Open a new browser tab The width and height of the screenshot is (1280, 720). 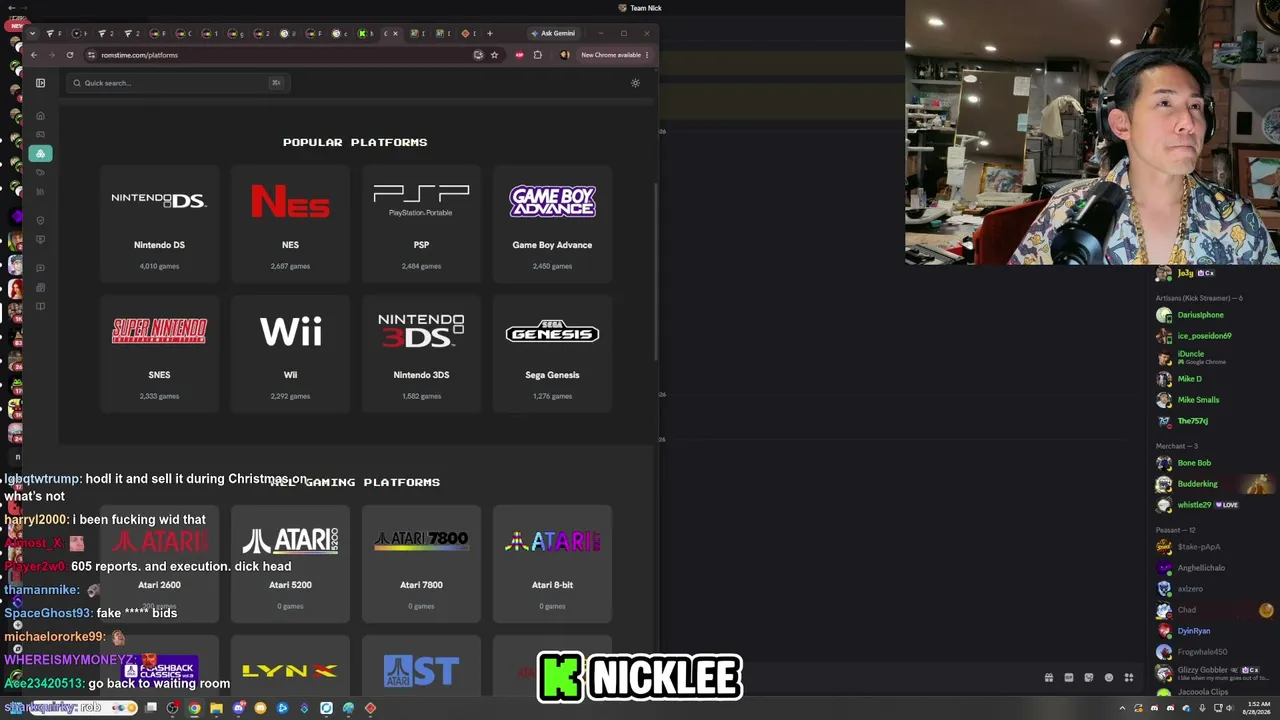click(489, 33)
